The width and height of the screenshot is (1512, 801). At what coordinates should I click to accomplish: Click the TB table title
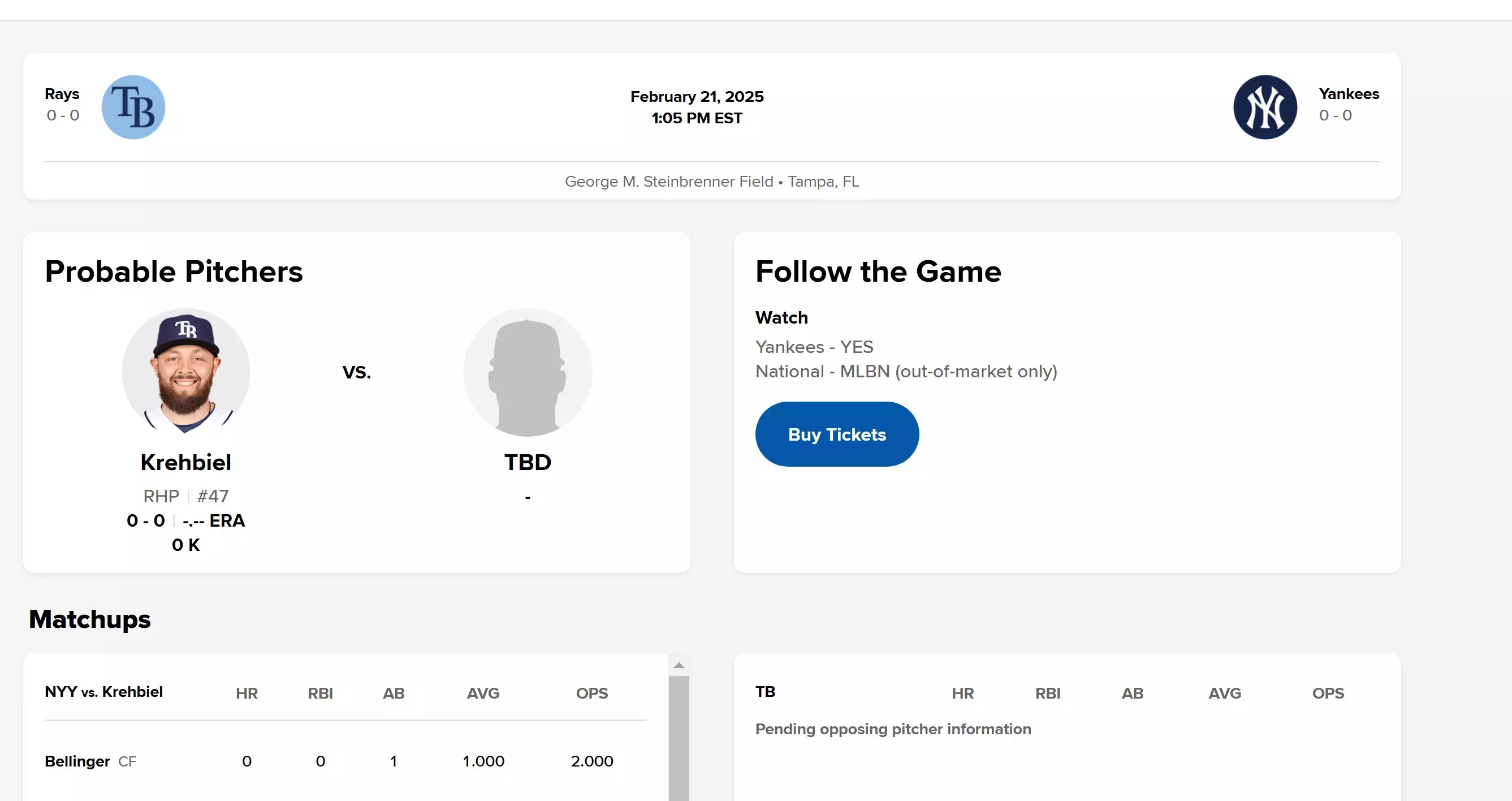[766, 692]
